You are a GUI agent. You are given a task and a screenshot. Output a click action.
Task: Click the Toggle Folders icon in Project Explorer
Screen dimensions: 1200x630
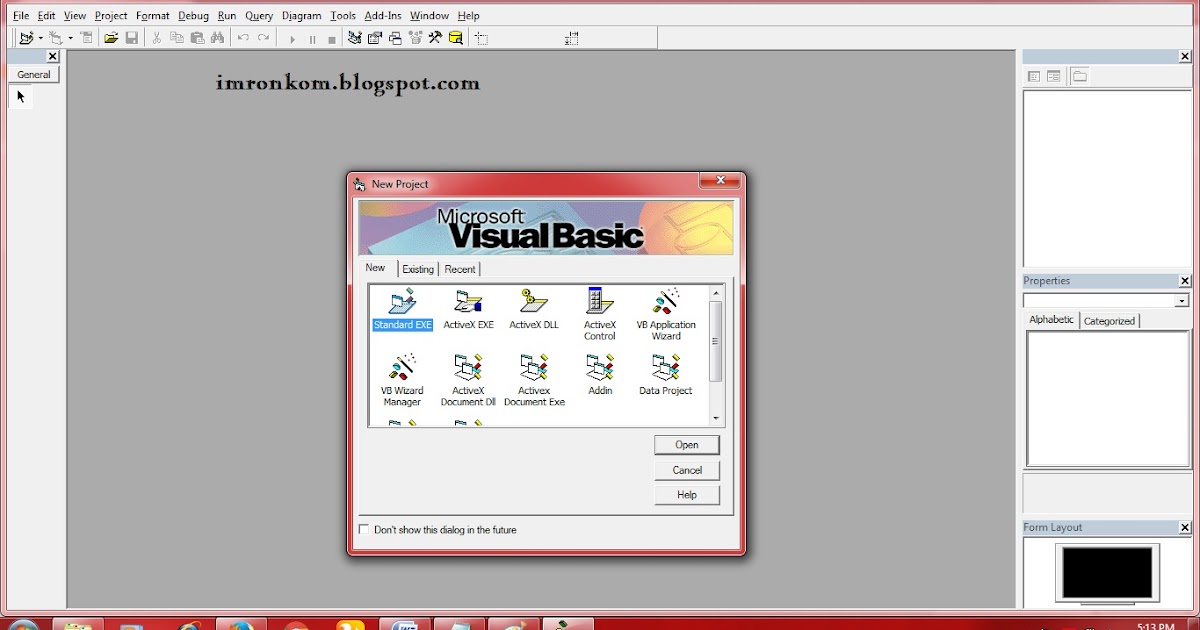[1079, 75]
